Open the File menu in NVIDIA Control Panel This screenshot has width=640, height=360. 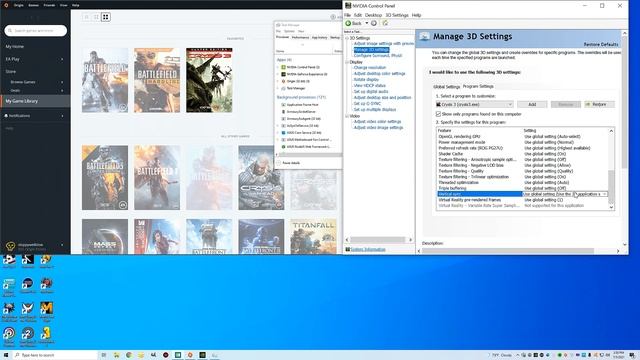347,15
